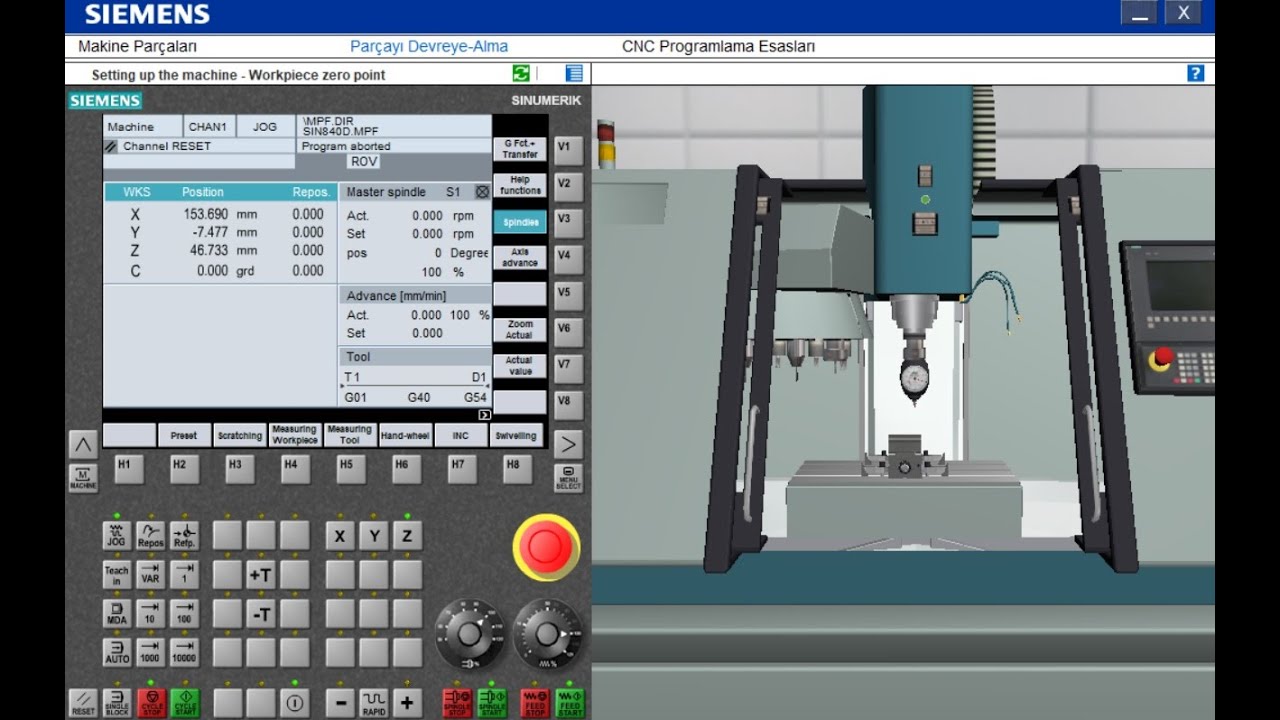Open the CNC Programlama Esasları tab

pyautogui.click(x=719, y=47)
